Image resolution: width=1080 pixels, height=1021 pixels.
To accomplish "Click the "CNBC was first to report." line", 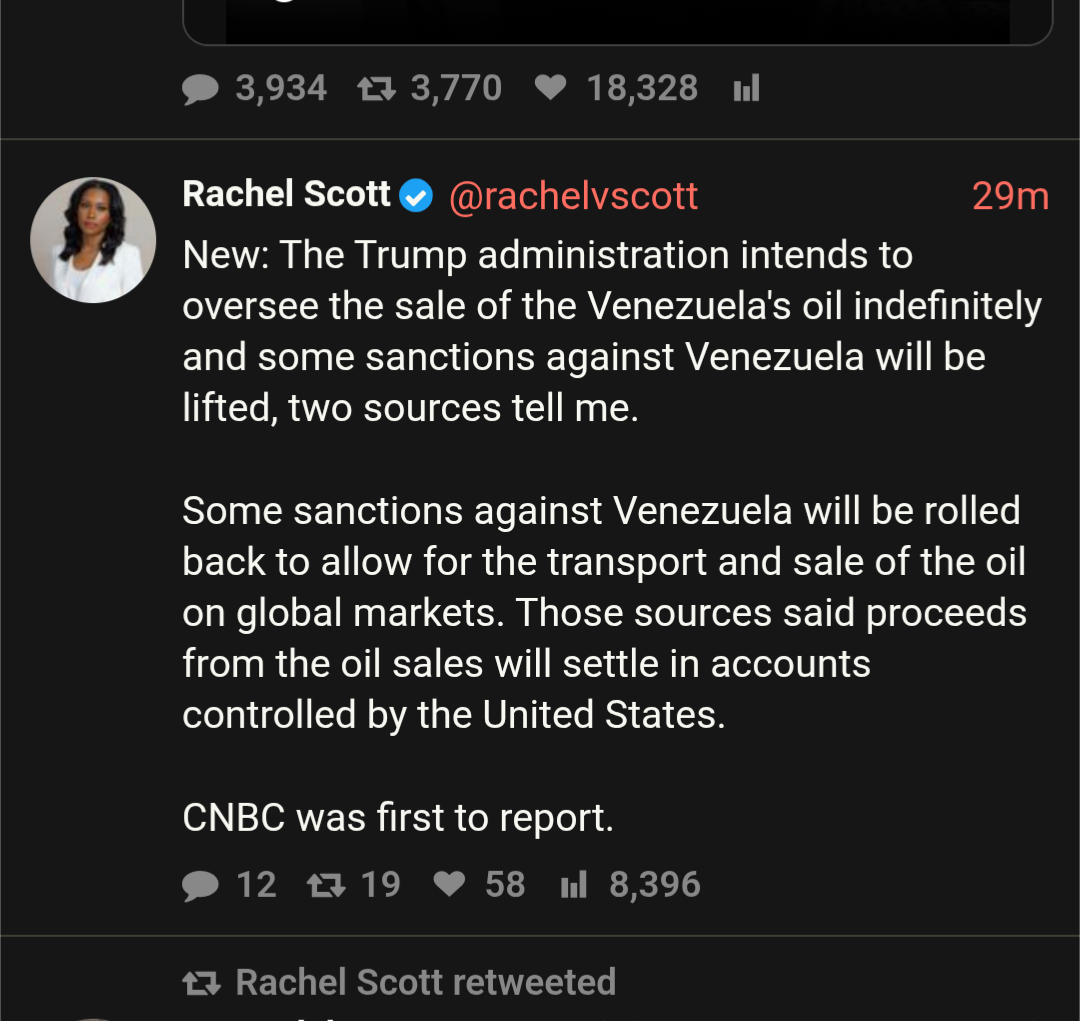I will [x=397, y=818].
